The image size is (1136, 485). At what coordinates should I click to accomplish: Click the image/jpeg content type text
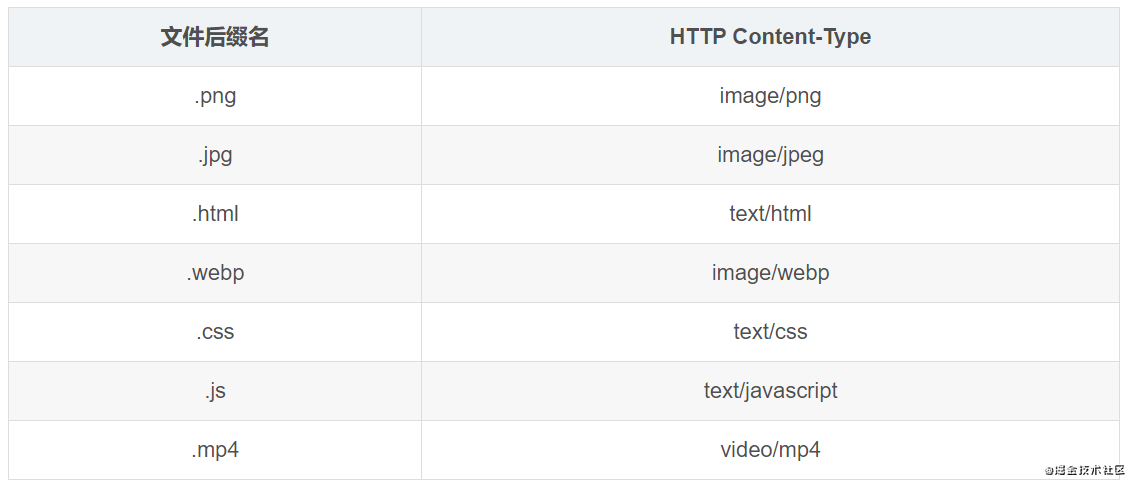pos(770,155)
